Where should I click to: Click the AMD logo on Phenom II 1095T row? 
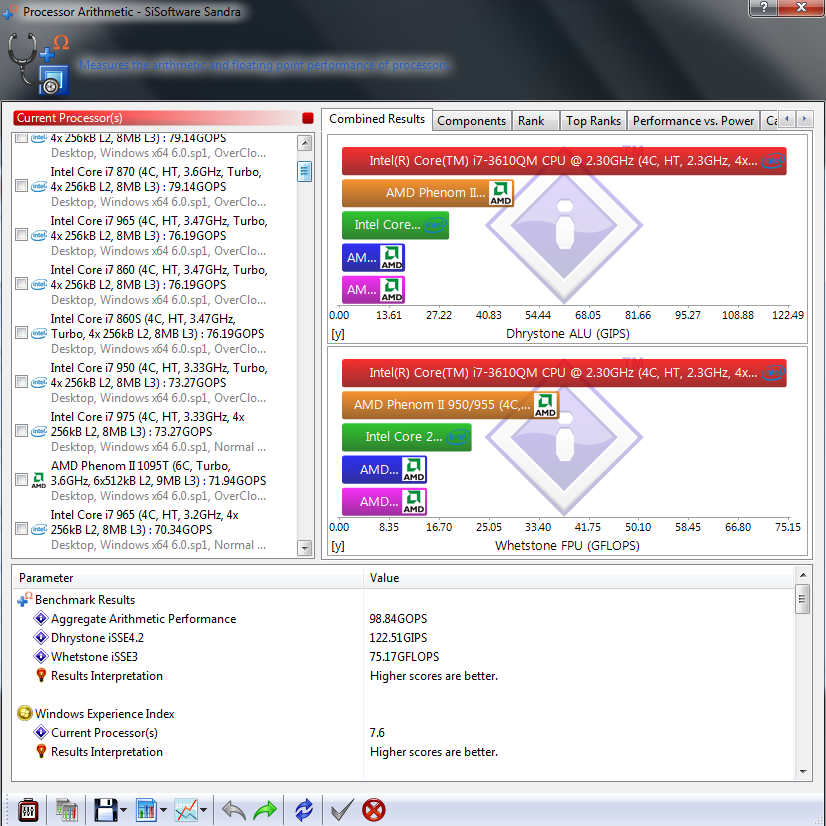(38, 480)
